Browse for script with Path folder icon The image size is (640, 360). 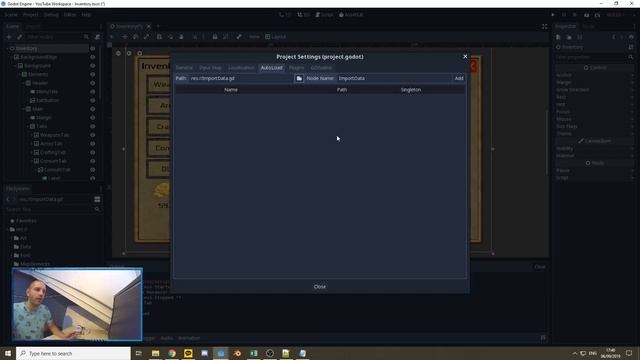pos(299,78)
